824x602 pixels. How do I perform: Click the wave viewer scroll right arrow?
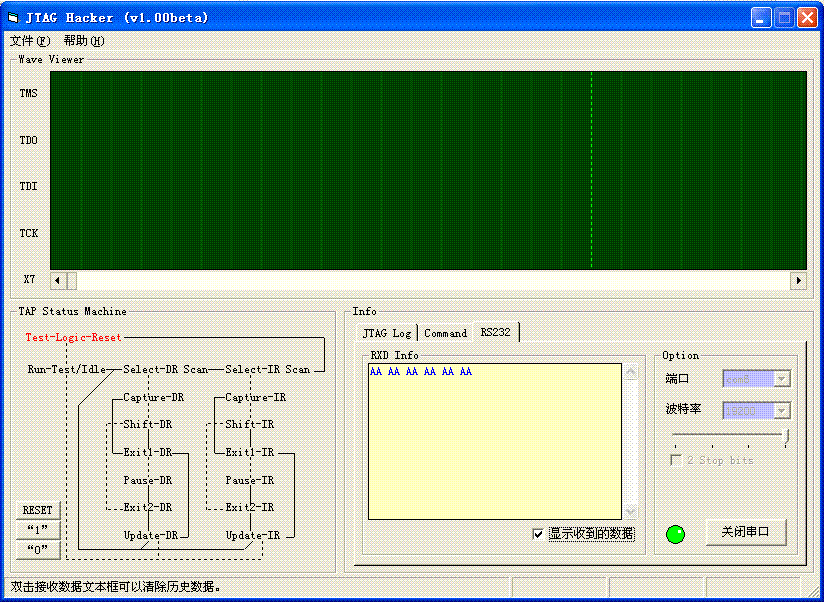[x=799, y=281]
